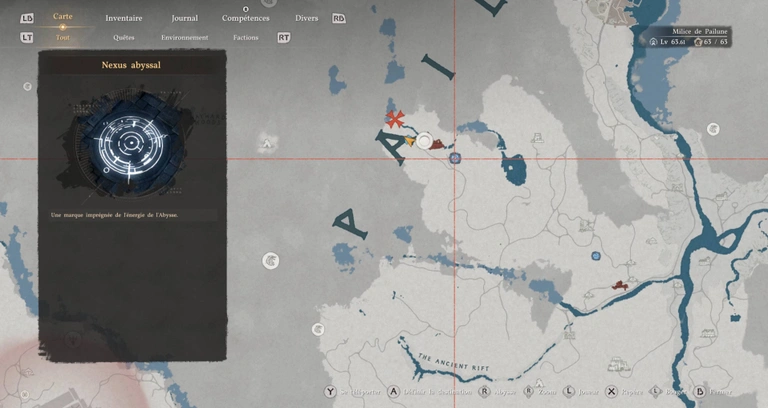Screen dimensions: 768x408
Task: Click the RT trigger icon after Factions
Action: click(284, 37)
